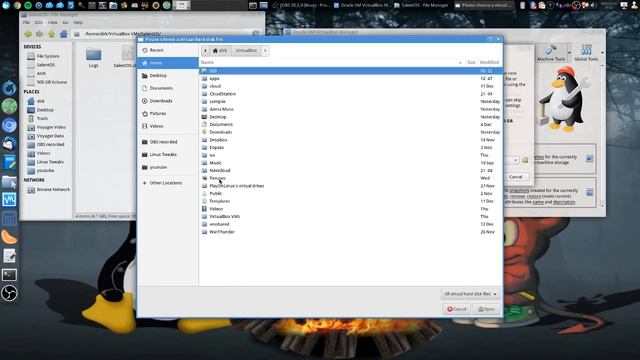The image size is (640, 360).
Task: Sort file list by Modified column
Action: click(489, 62)
